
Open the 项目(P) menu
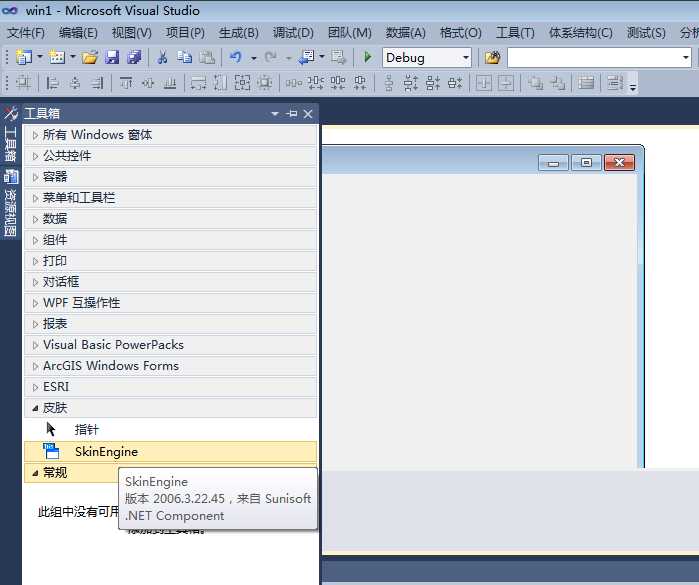point(185,33)
